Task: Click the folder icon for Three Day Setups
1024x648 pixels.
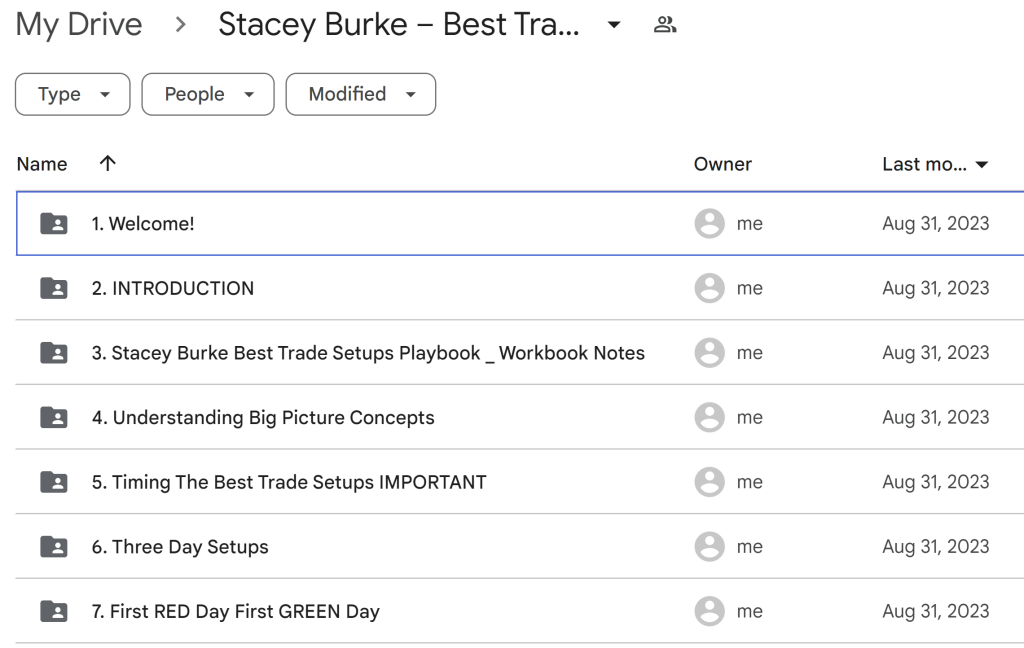Action: (55, 546)
